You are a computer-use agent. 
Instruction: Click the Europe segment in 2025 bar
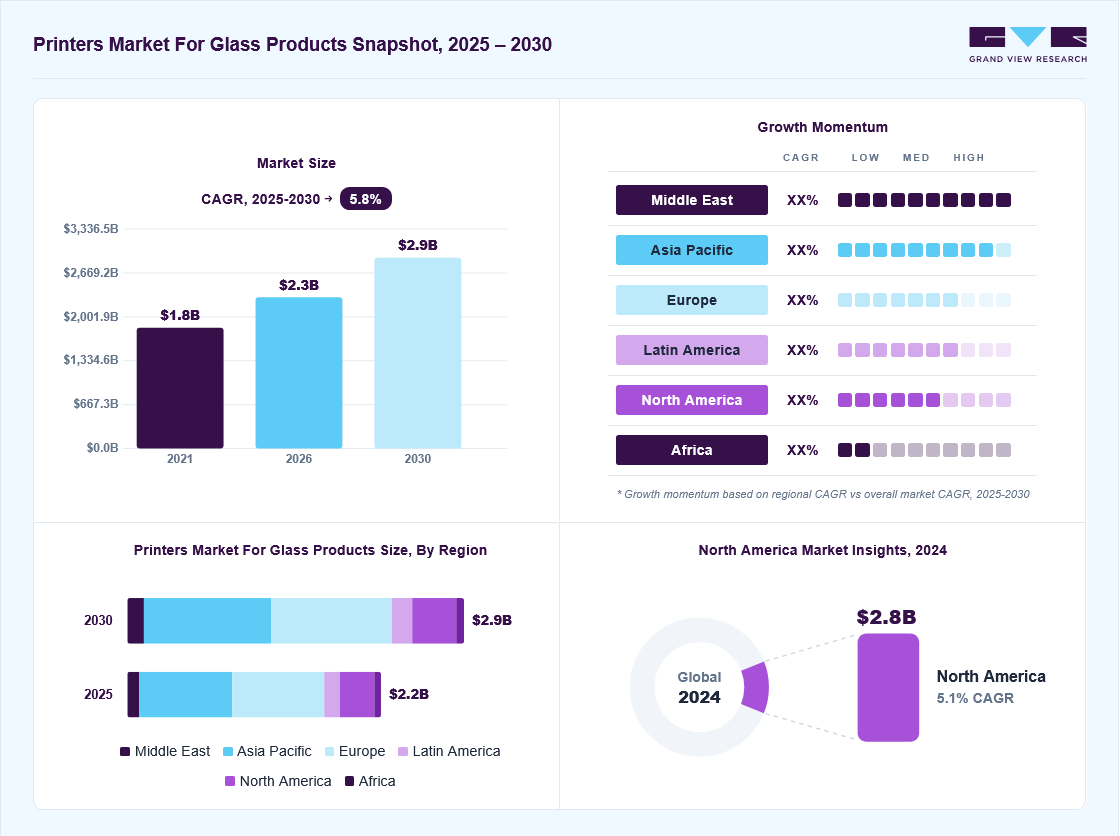pyautogui.click(x=278, y=695)
